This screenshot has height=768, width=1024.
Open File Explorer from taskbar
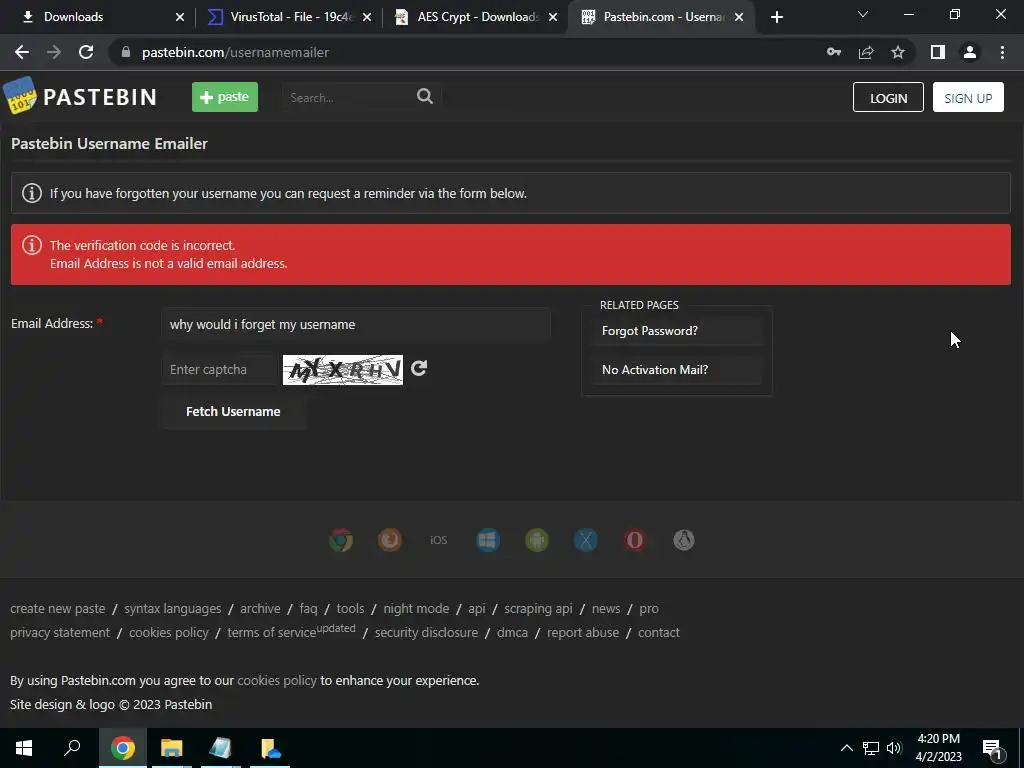pos(172,748)
